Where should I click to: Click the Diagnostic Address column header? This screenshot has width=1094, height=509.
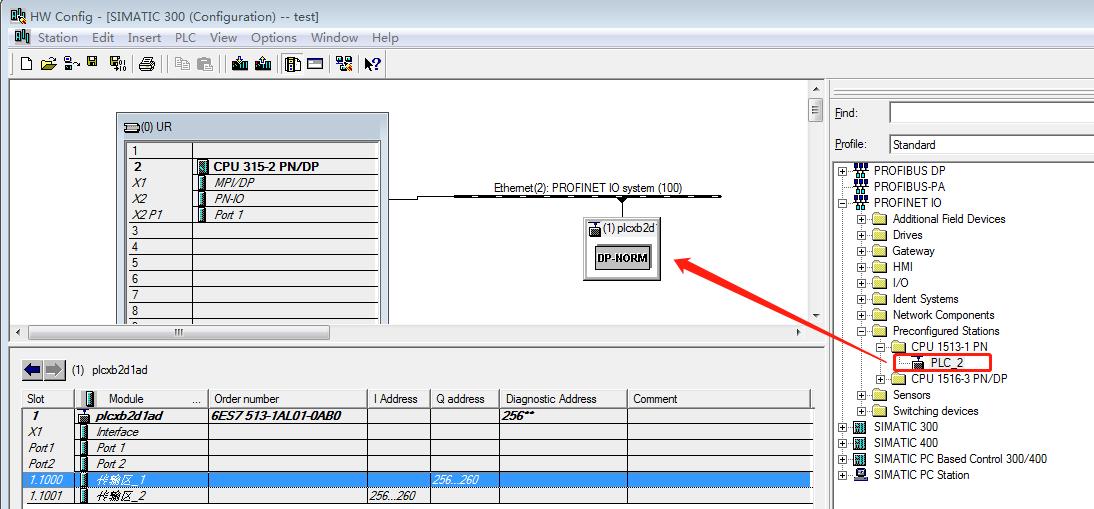(x=562, y=399)
